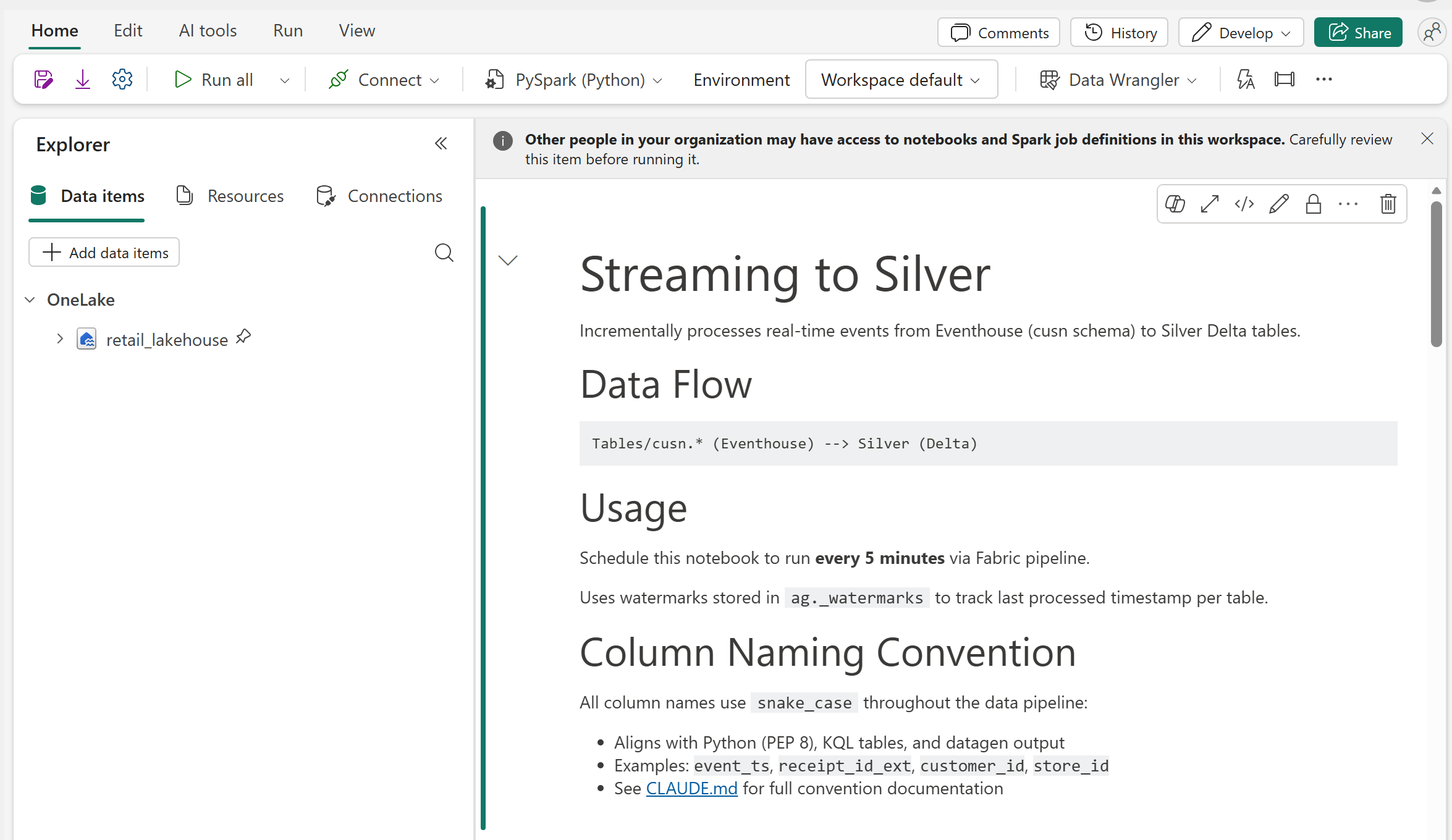Image resolution: width=1452 pixels, height=840 pixels.
Task: Click the download notebook icon
Action: [82, 80]
